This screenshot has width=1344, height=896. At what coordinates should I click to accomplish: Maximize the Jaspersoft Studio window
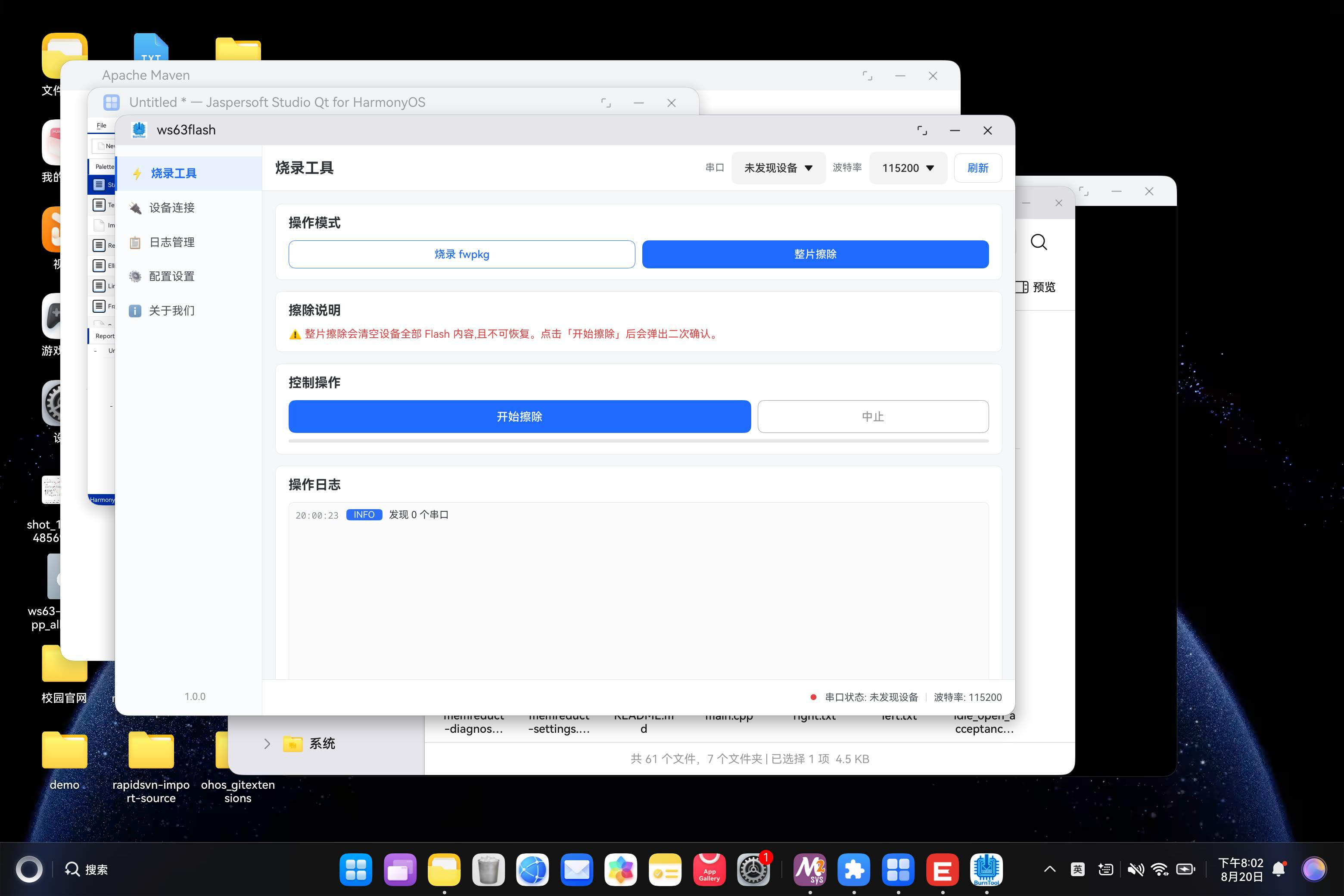[606, 103]
